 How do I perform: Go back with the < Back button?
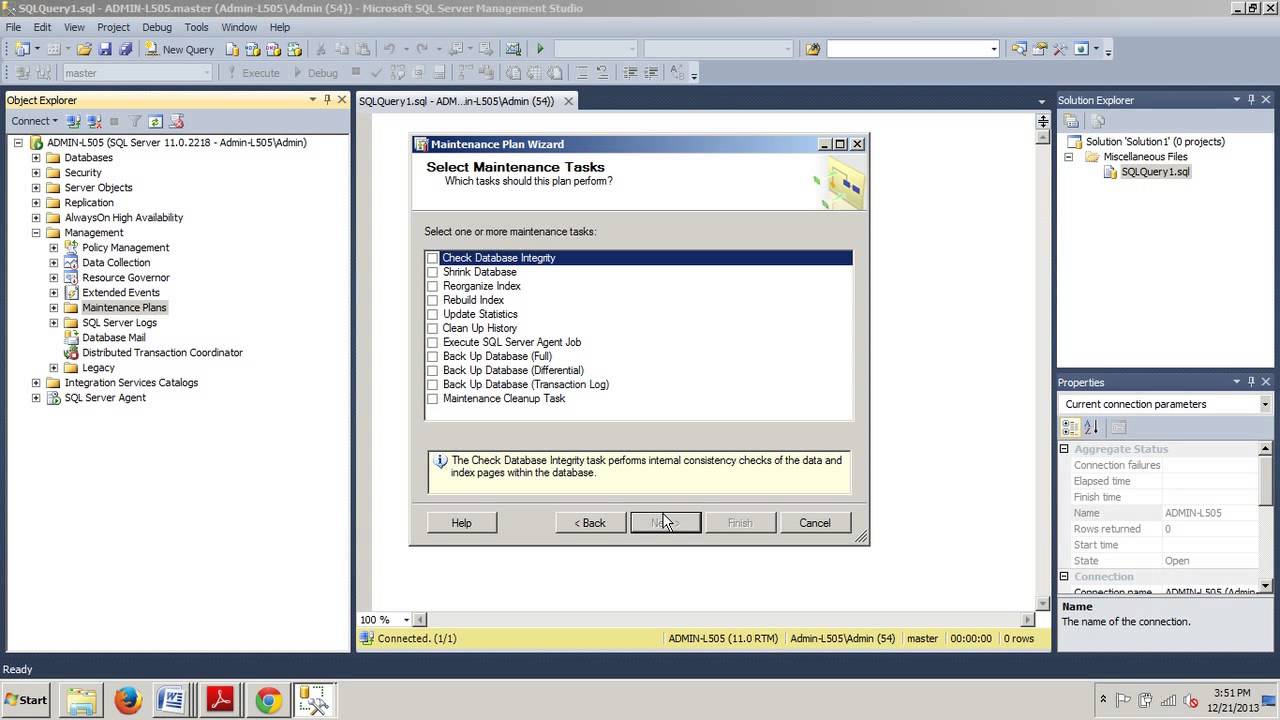point(590,523)
